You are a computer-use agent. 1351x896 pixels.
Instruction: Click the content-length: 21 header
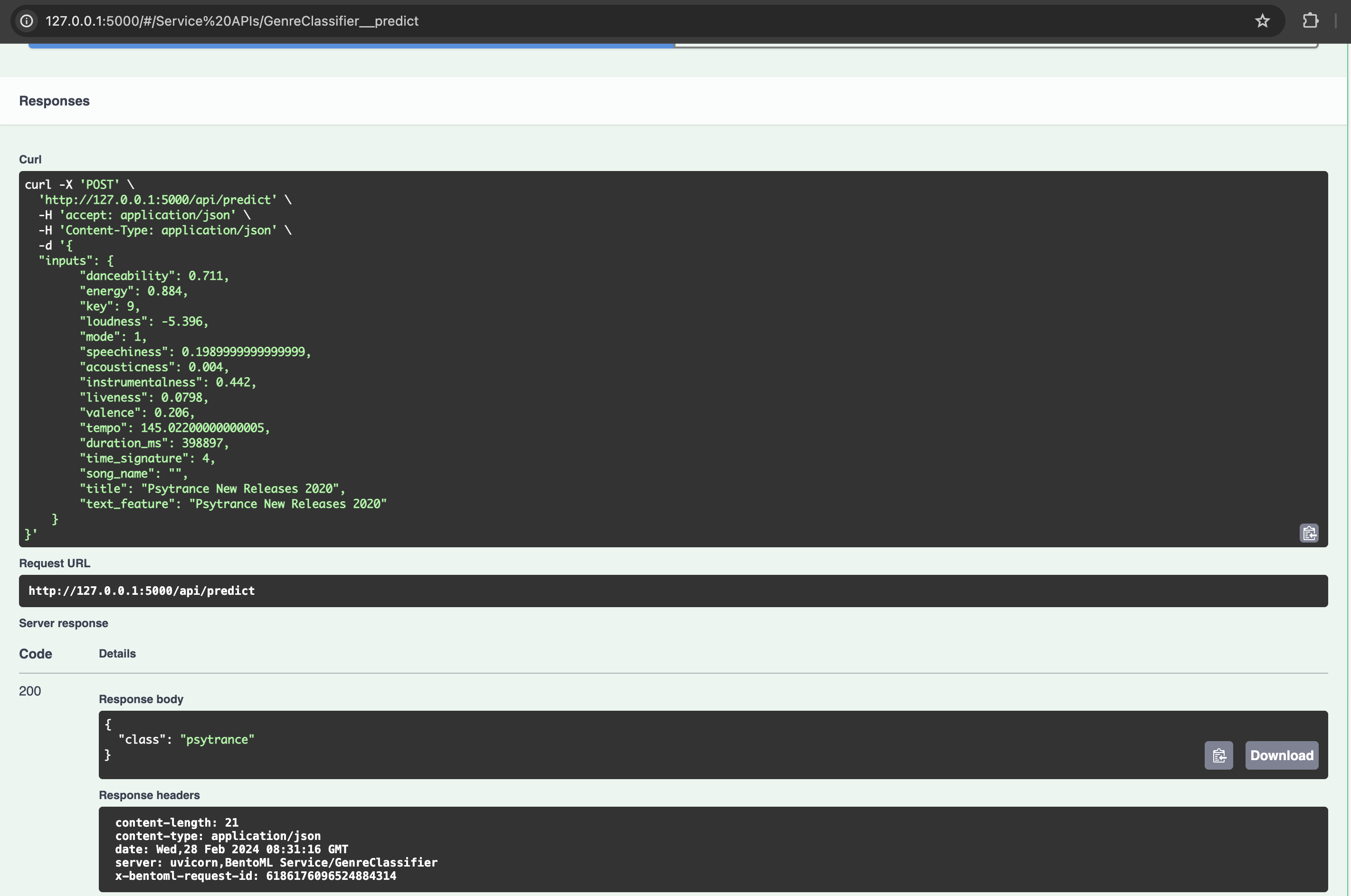(x=177, y=823)
